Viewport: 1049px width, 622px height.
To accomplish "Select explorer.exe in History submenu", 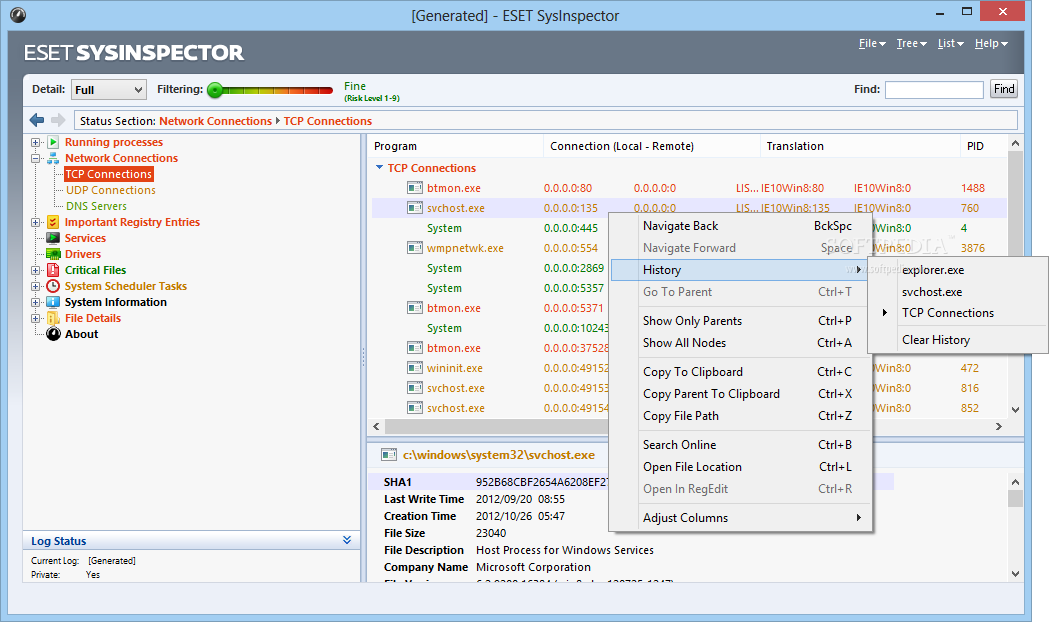I will (x=958, y=270).
